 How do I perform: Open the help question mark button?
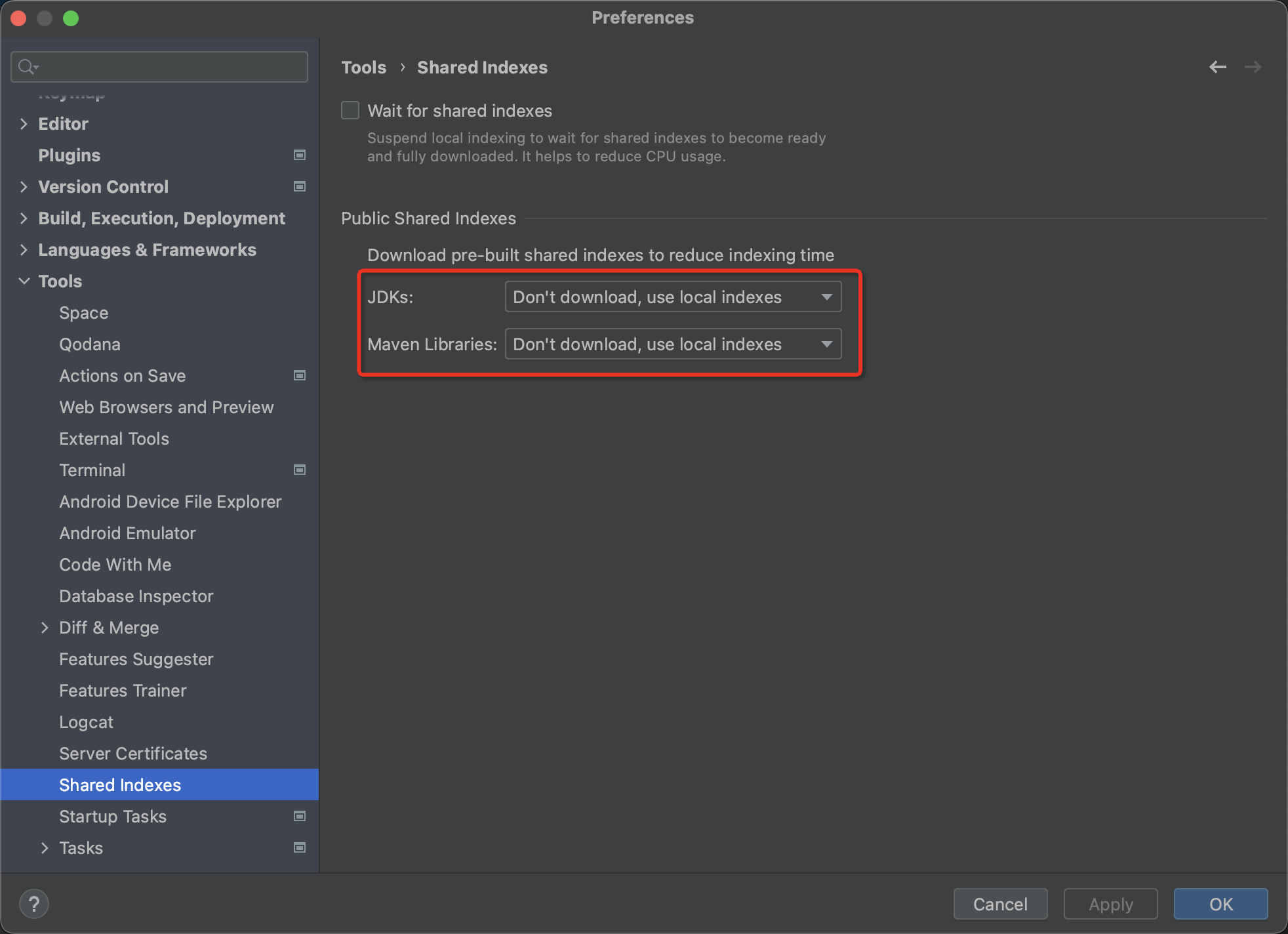pyautogui.click(x=34, y=904)
